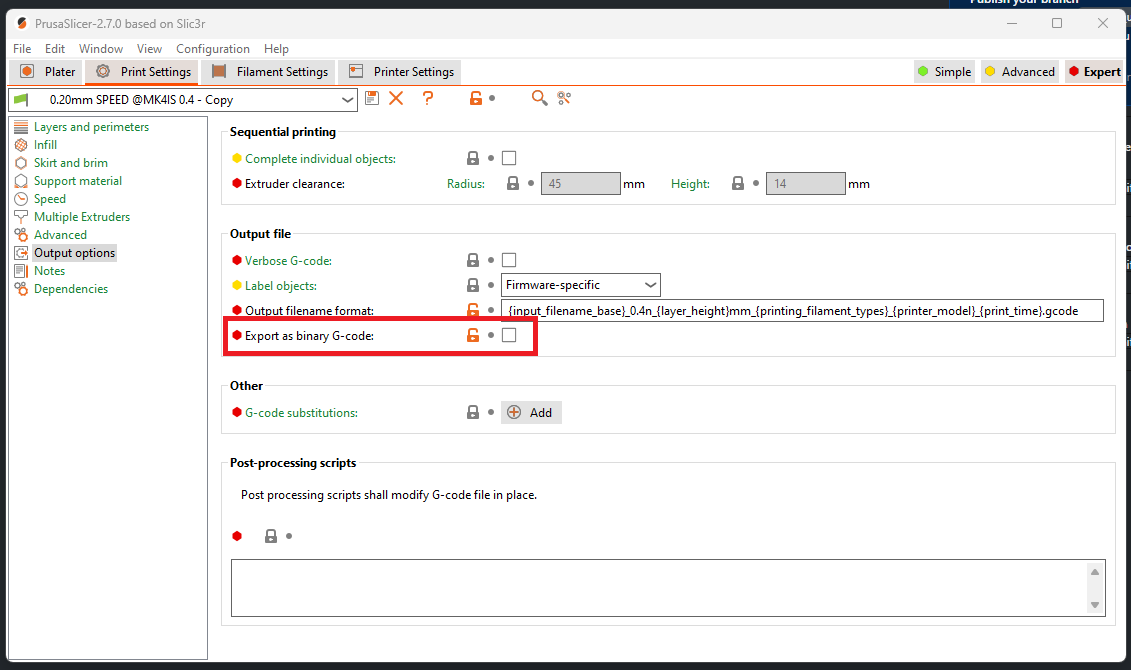Open Label objects Firmware-specific dropdown

(x=581, y=285)
